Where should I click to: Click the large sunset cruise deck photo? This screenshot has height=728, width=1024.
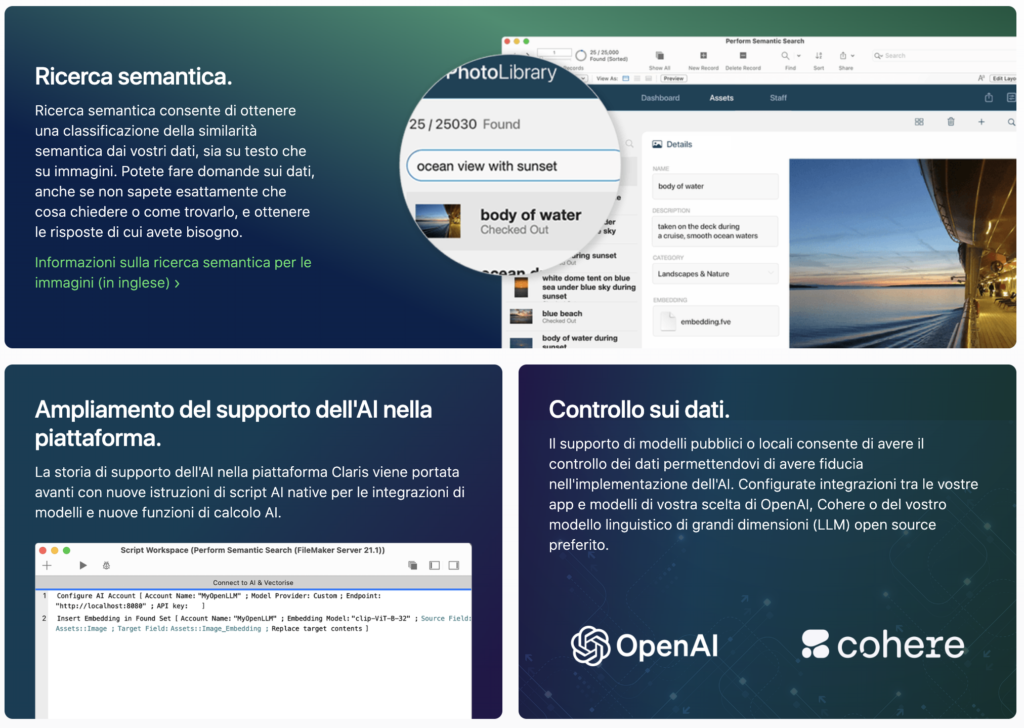click(903, 253)
